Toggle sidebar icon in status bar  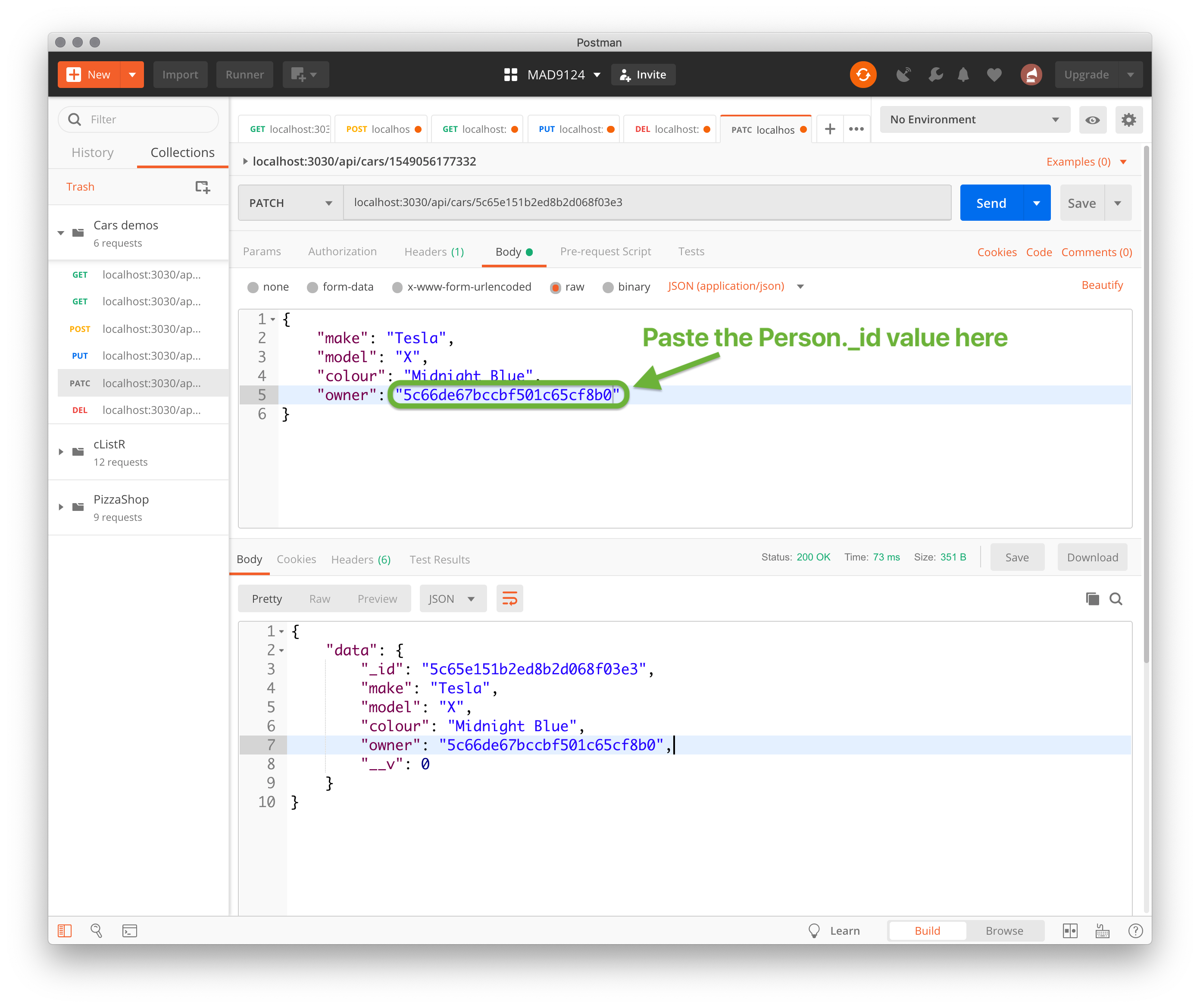(65, 931)
